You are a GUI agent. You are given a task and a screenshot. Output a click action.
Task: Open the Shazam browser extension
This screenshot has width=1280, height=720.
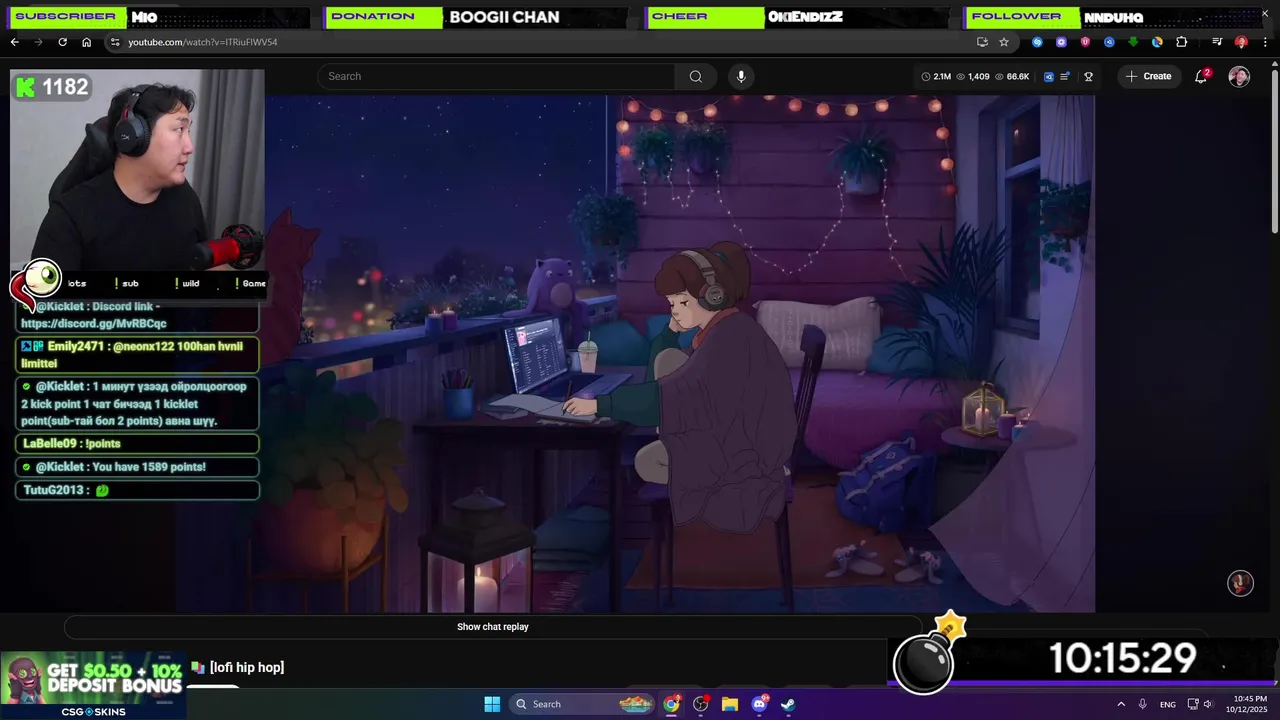tap(1037, 42)
